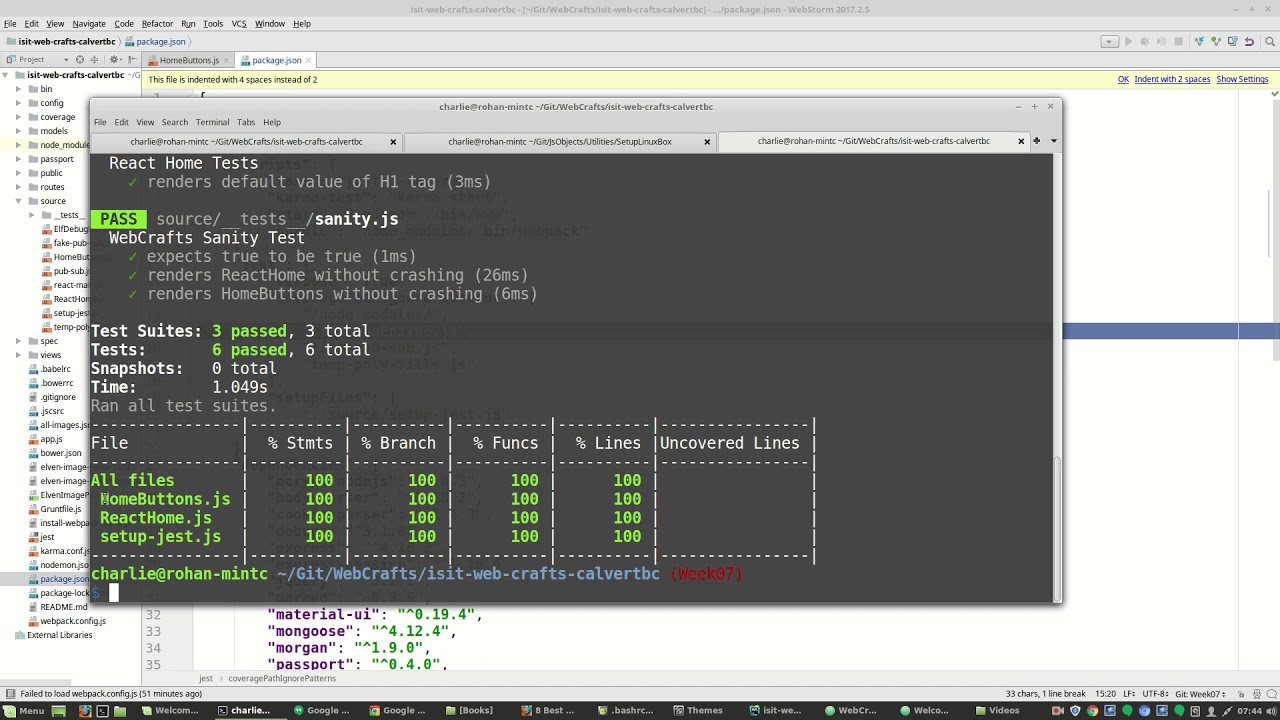Close the package.json editor tab
1280x720 pixels.
click(x=308, y=60)
